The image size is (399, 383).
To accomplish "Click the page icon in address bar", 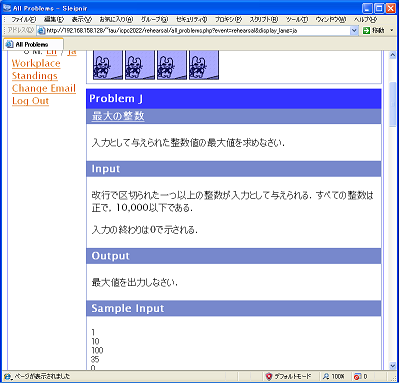I will 41,31.
